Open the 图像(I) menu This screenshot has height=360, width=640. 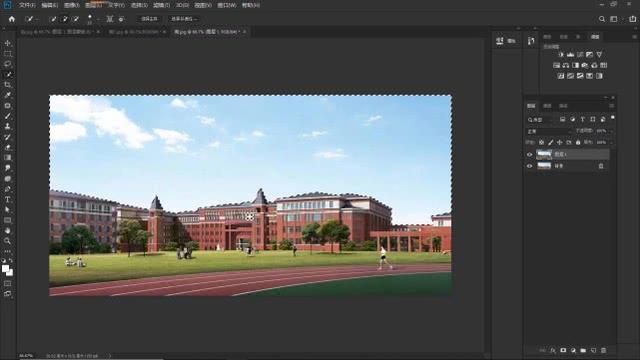click(x=71, y=5)
